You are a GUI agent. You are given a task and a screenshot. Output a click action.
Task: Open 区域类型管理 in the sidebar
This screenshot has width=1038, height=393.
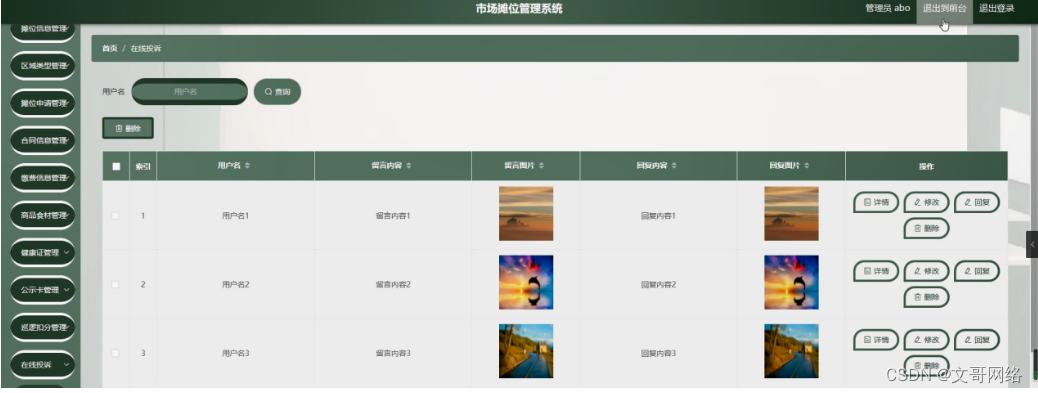point(43,66)
